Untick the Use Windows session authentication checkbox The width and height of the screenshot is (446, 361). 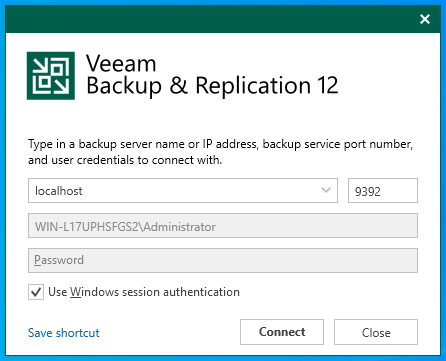(x=36, y=292)
